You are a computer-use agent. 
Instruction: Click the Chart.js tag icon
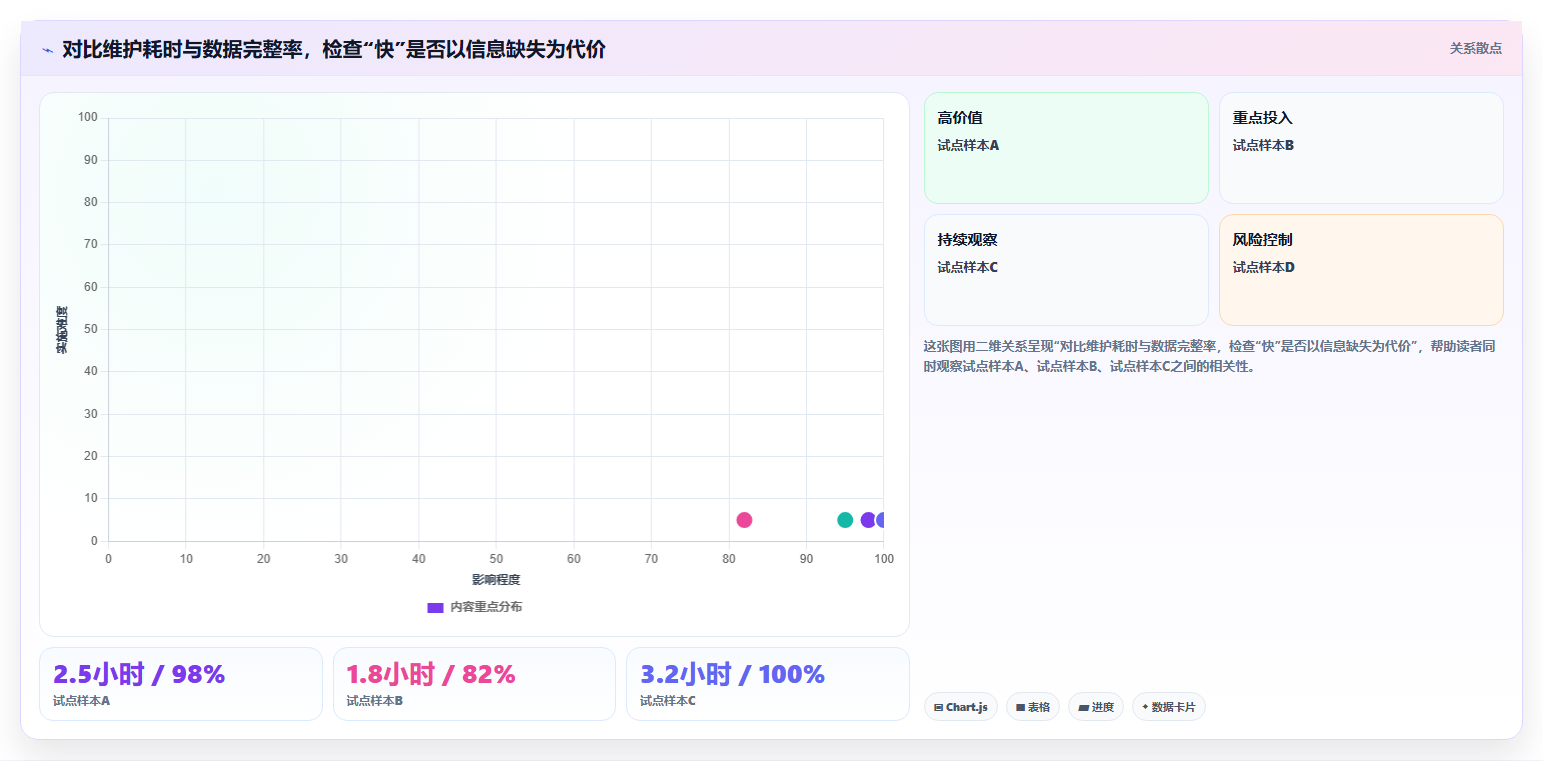(x=938, y=707)
